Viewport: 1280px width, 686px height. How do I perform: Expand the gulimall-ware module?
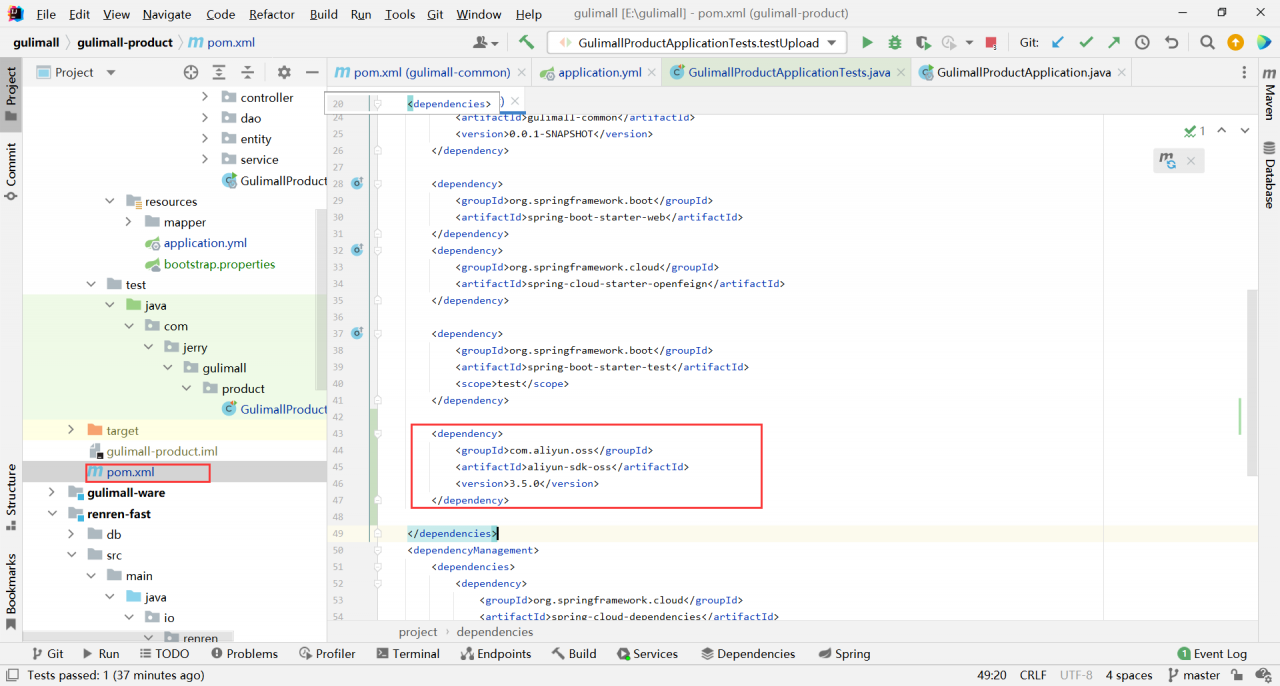click(51, 492)
